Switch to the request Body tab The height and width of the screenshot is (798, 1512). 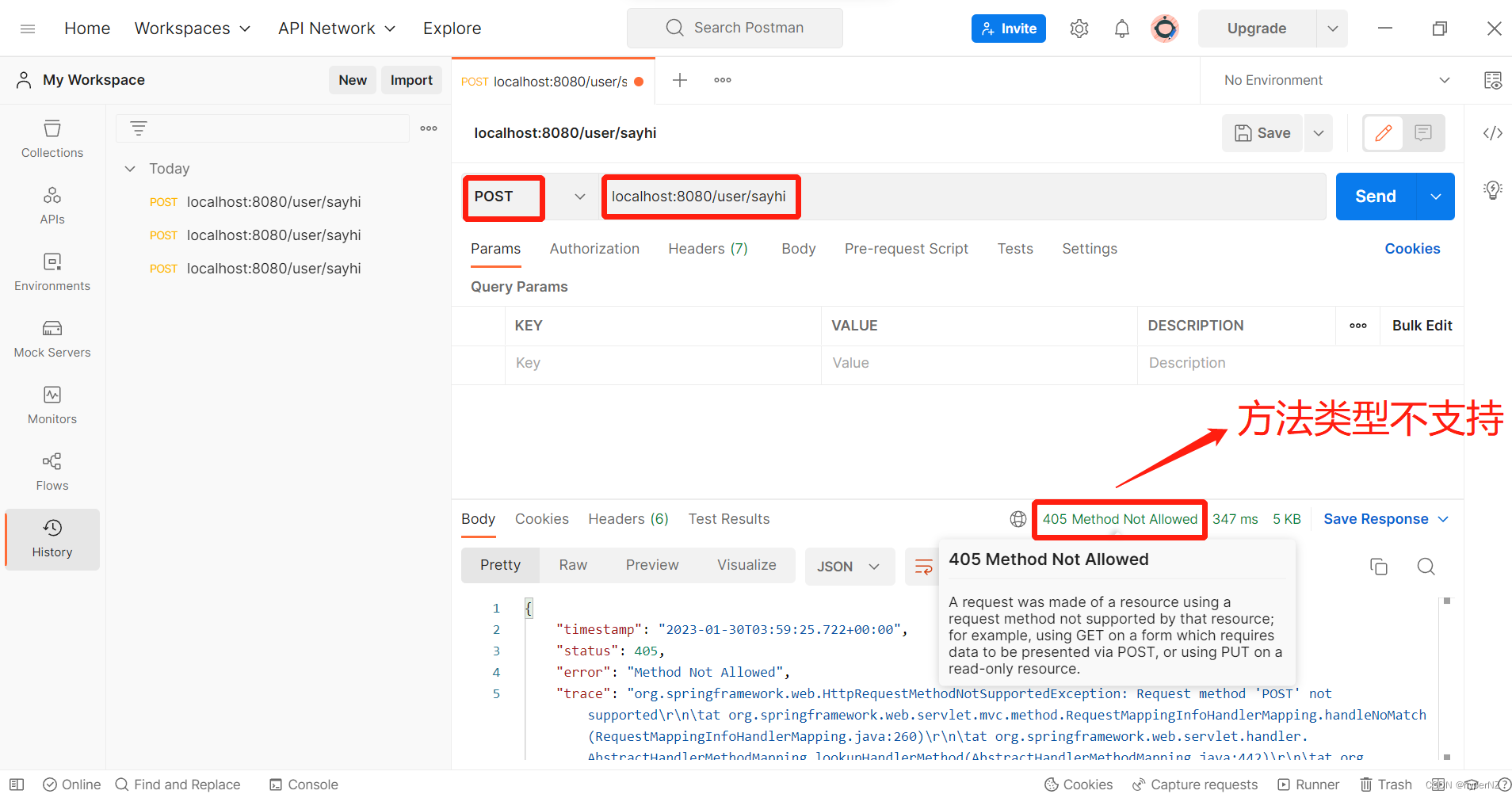coord(798,249)
